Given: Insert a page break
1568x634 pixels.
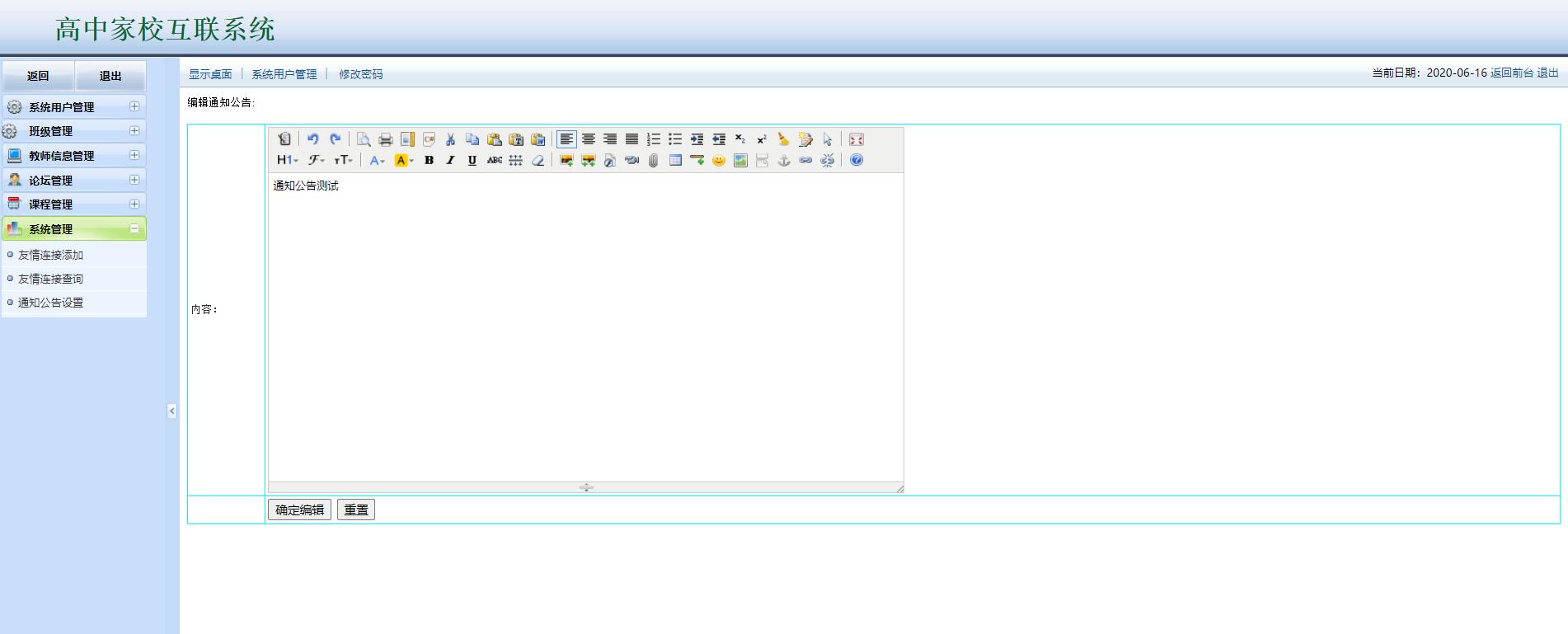Looking at the screenshot, I should (x=762, y=160).
